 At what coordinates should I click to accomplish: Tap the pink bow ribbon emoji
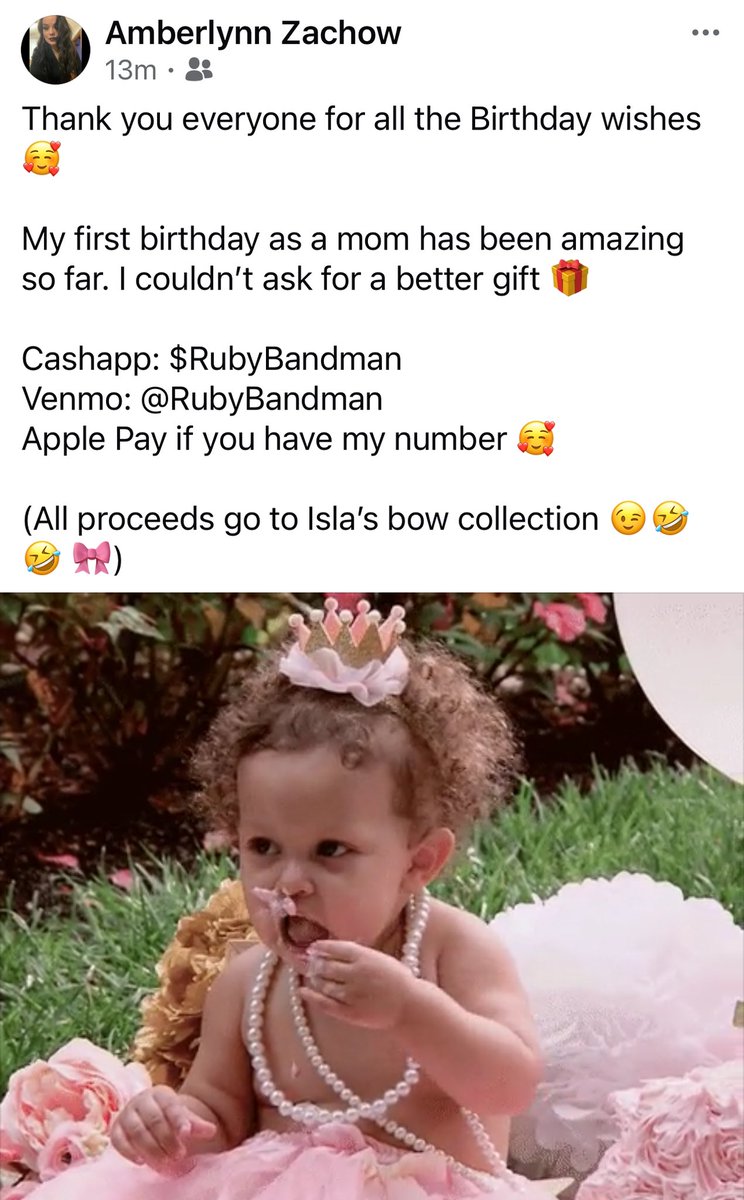click(x=93, y=560)
